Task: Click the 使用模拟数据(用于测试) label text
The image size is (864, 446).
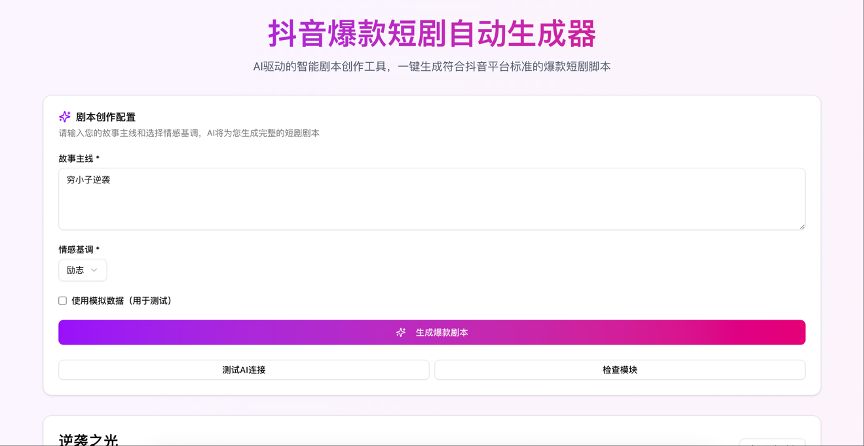Action: pos(121,301)
